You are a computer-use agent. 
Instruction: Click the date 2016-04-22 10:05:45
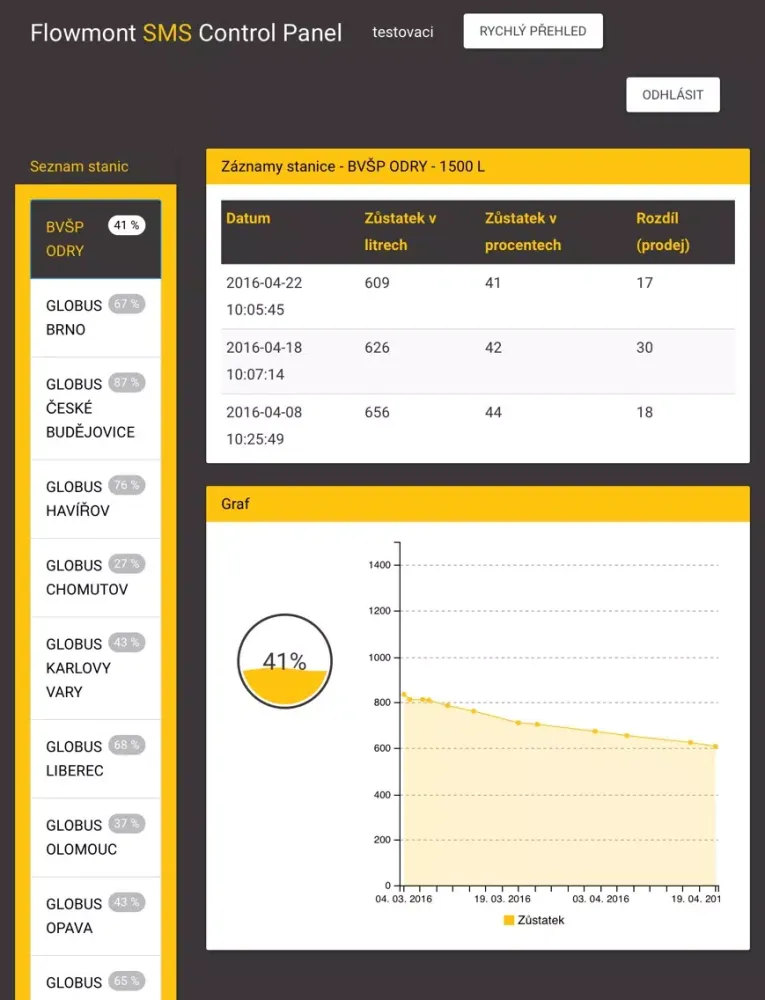coord(264,296)
